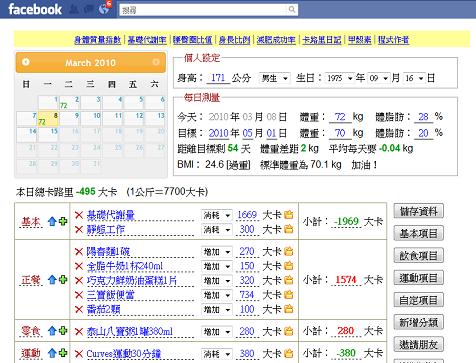Click the calorie value 320 for the cake
476x363 pixels.
coord(247,281)
